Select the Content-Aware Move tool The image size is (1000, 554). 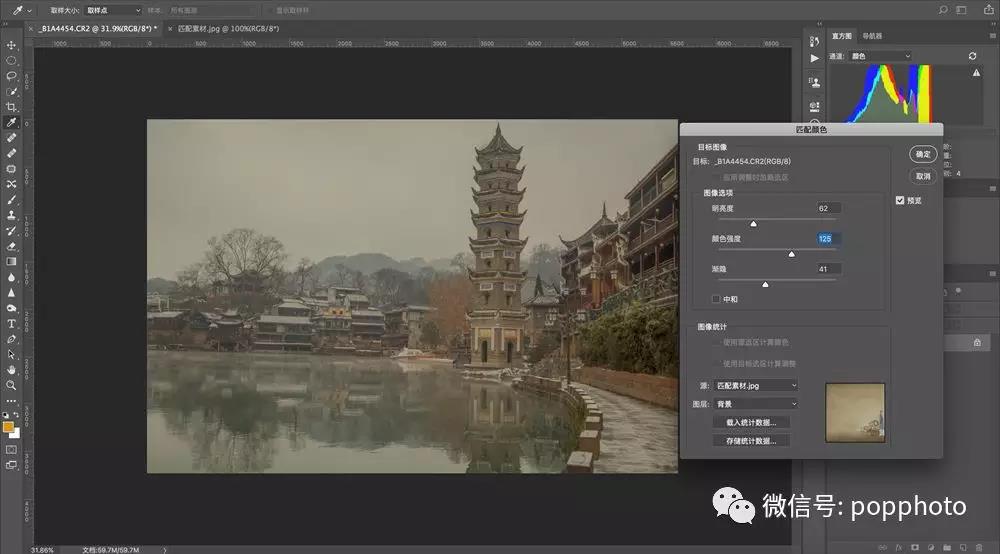click(x=11, y=184)
